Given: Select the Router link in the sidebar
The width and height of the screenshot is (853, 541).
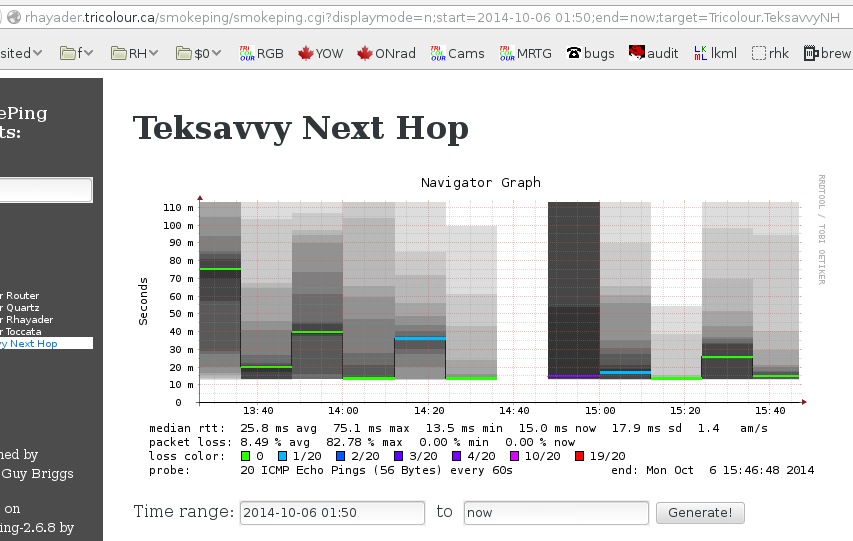Looking at the screenshot, I should (20, 296).
